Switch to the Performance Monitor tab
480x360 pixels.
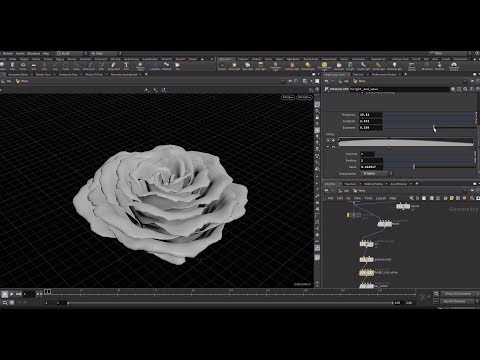pyautogui.click(x=384, y=74)
